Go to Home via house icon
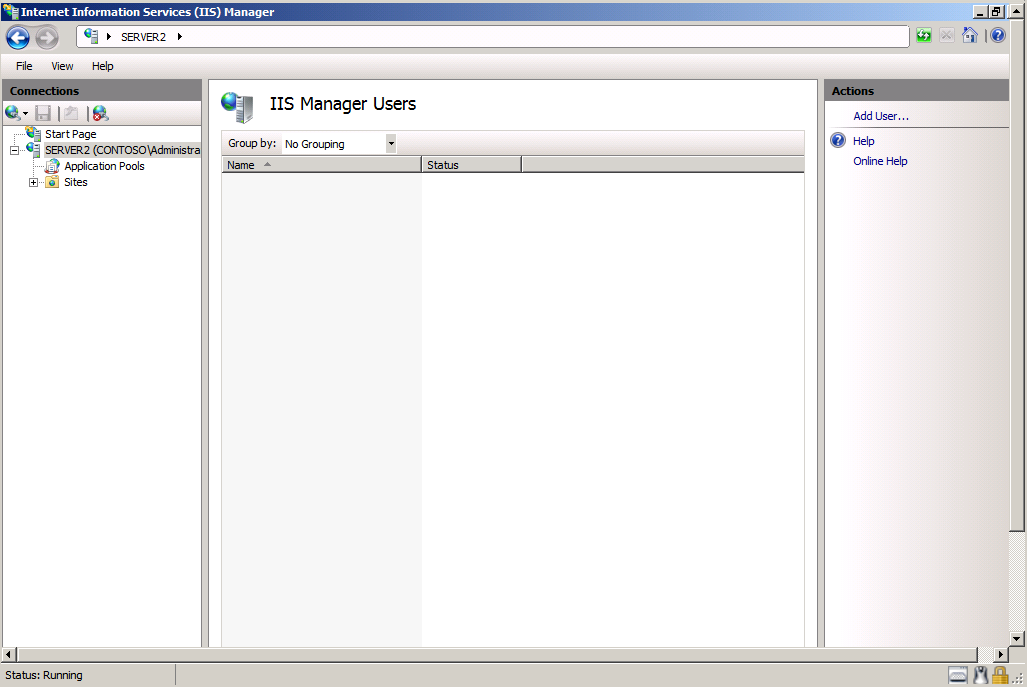Screen dimensions: 1027x687 tap(970, 35)
